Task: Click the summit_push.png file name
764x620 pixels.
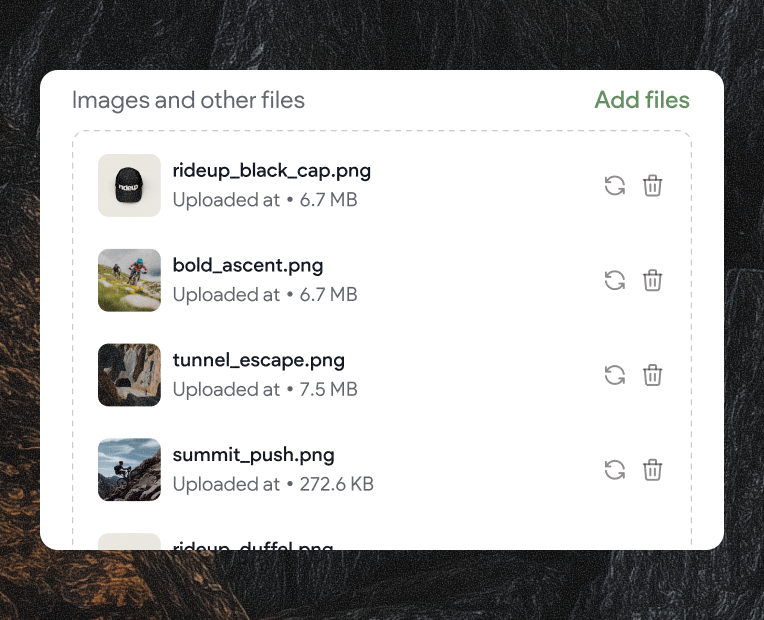Action: (x=253, y=455)
